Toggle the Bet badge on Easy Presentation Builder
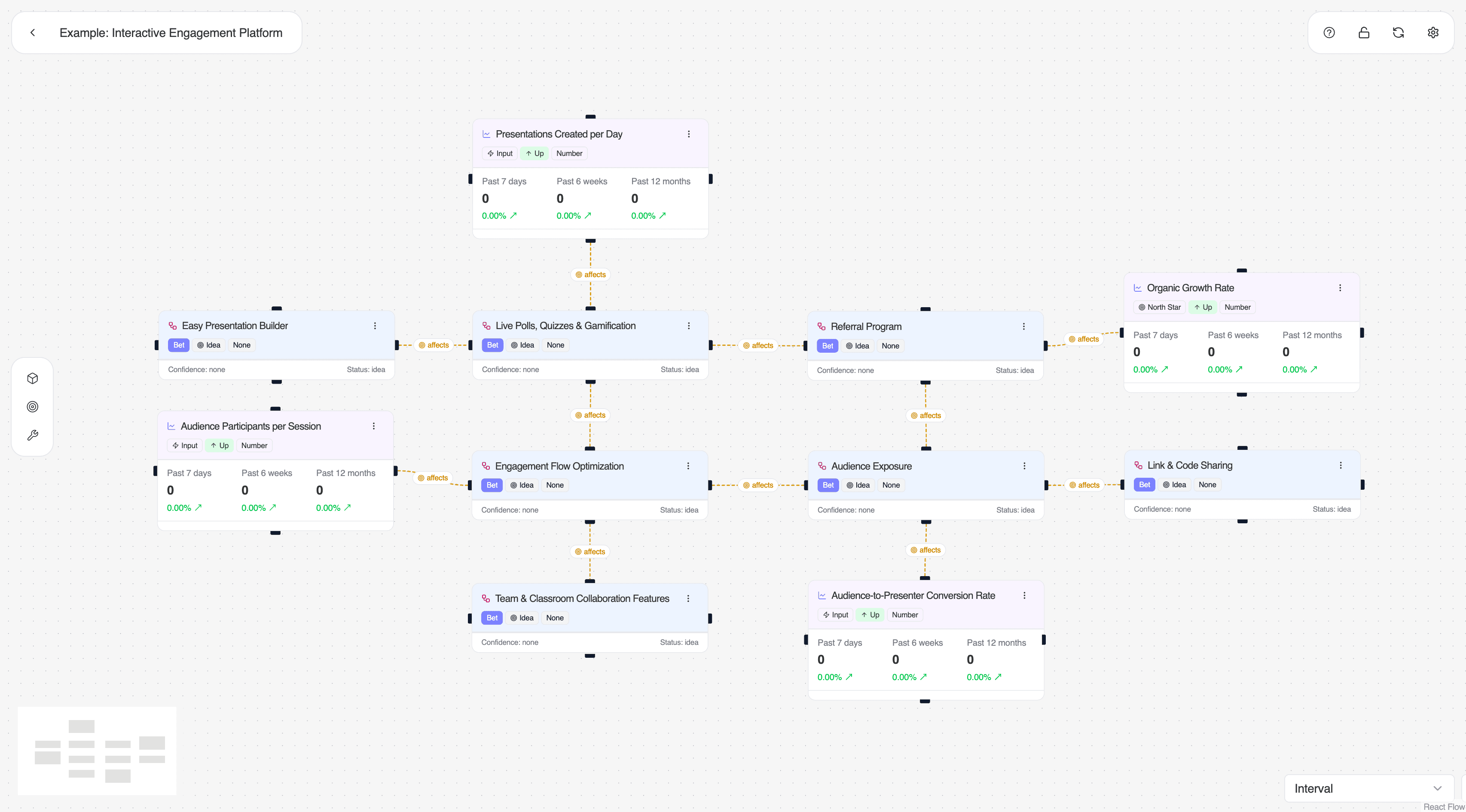The height and width of the screenshot is (812, 1466). click(178, 345)
